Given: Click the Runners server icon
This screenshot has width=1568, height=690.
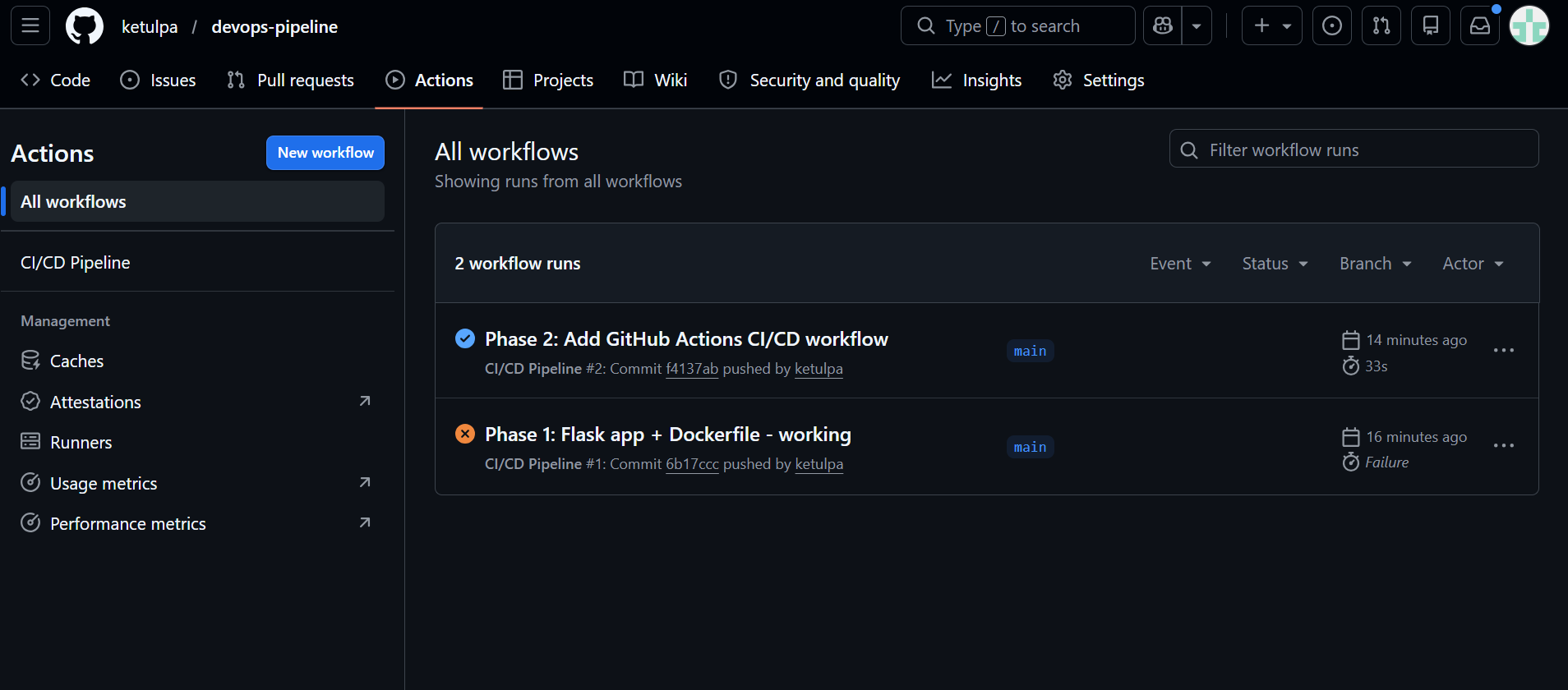Looking at the screenshot, I should pos(30,441).
